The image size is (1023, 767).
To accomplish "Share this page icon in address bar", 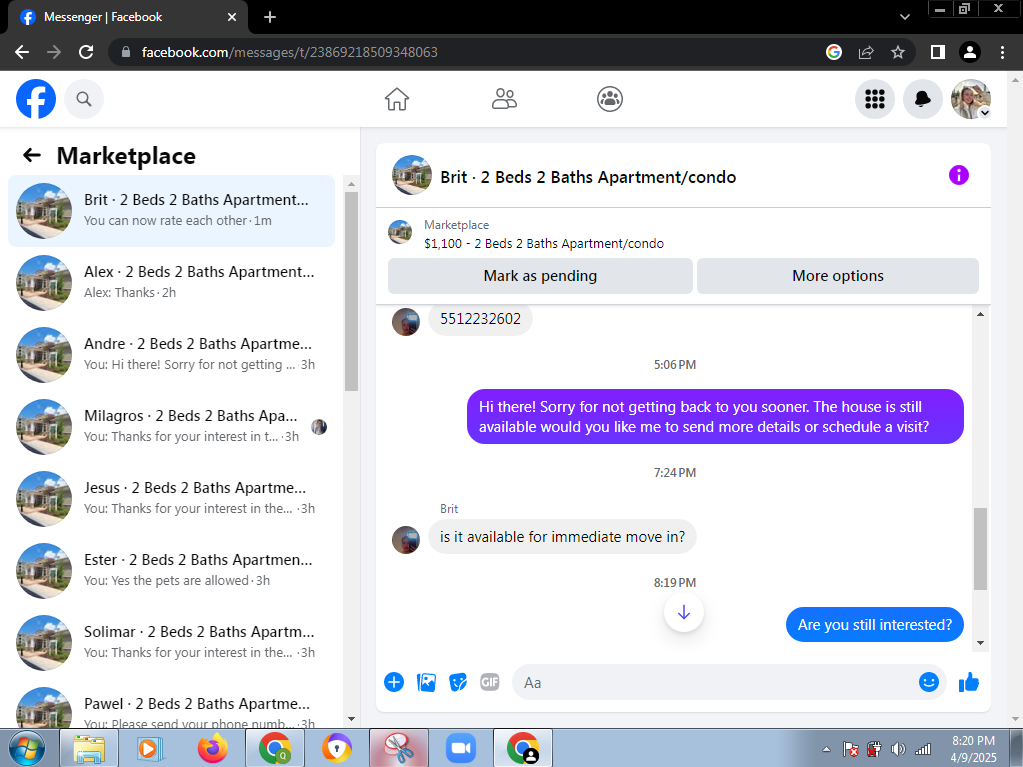I will point(866,52).
